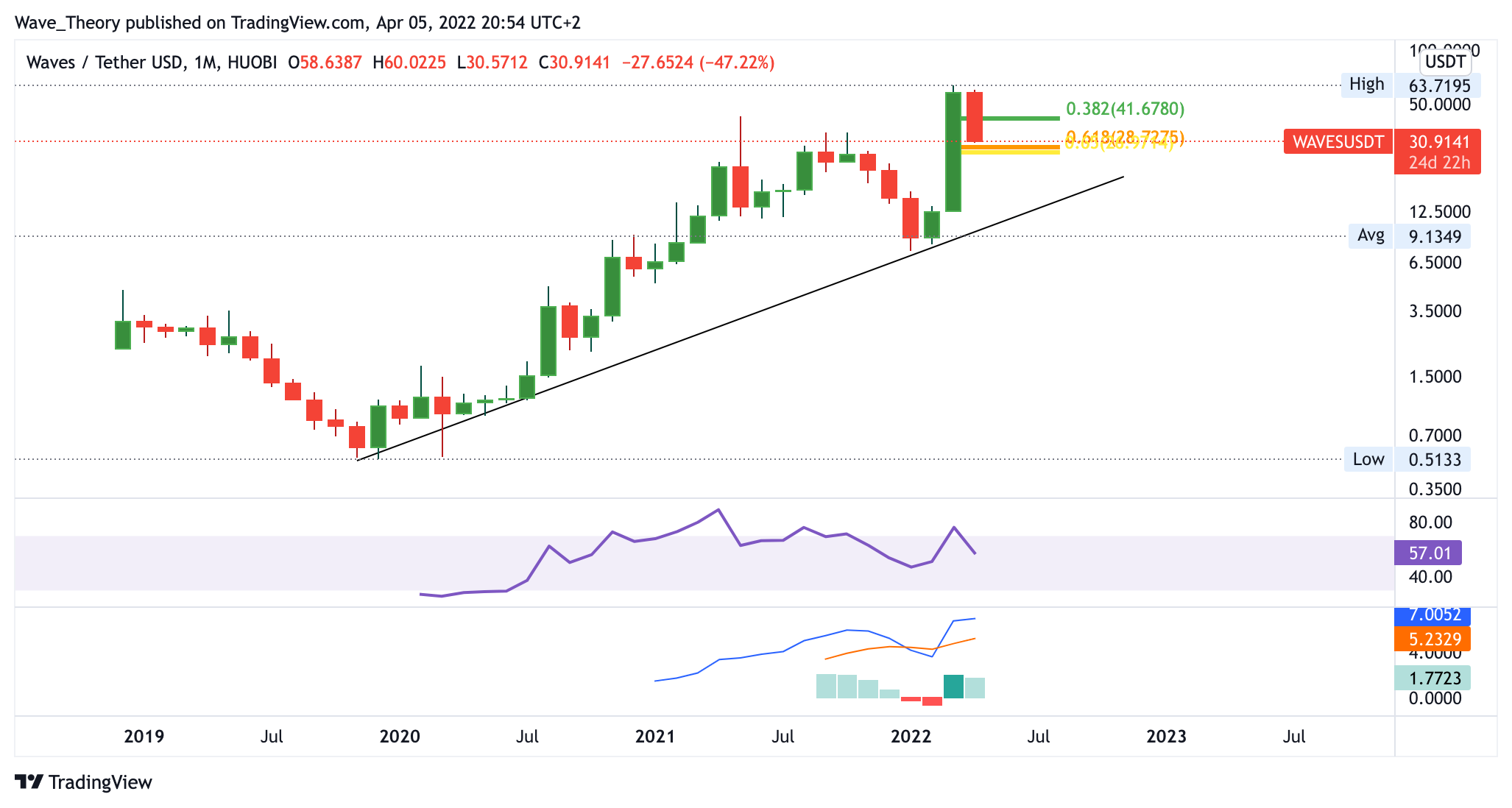Image resolution: width=1512 pixels, height=808 pixels.
Task: Click the orange 0.618 Fibonacci level line
Action: pyautogui.click(x=1023, y=147)
